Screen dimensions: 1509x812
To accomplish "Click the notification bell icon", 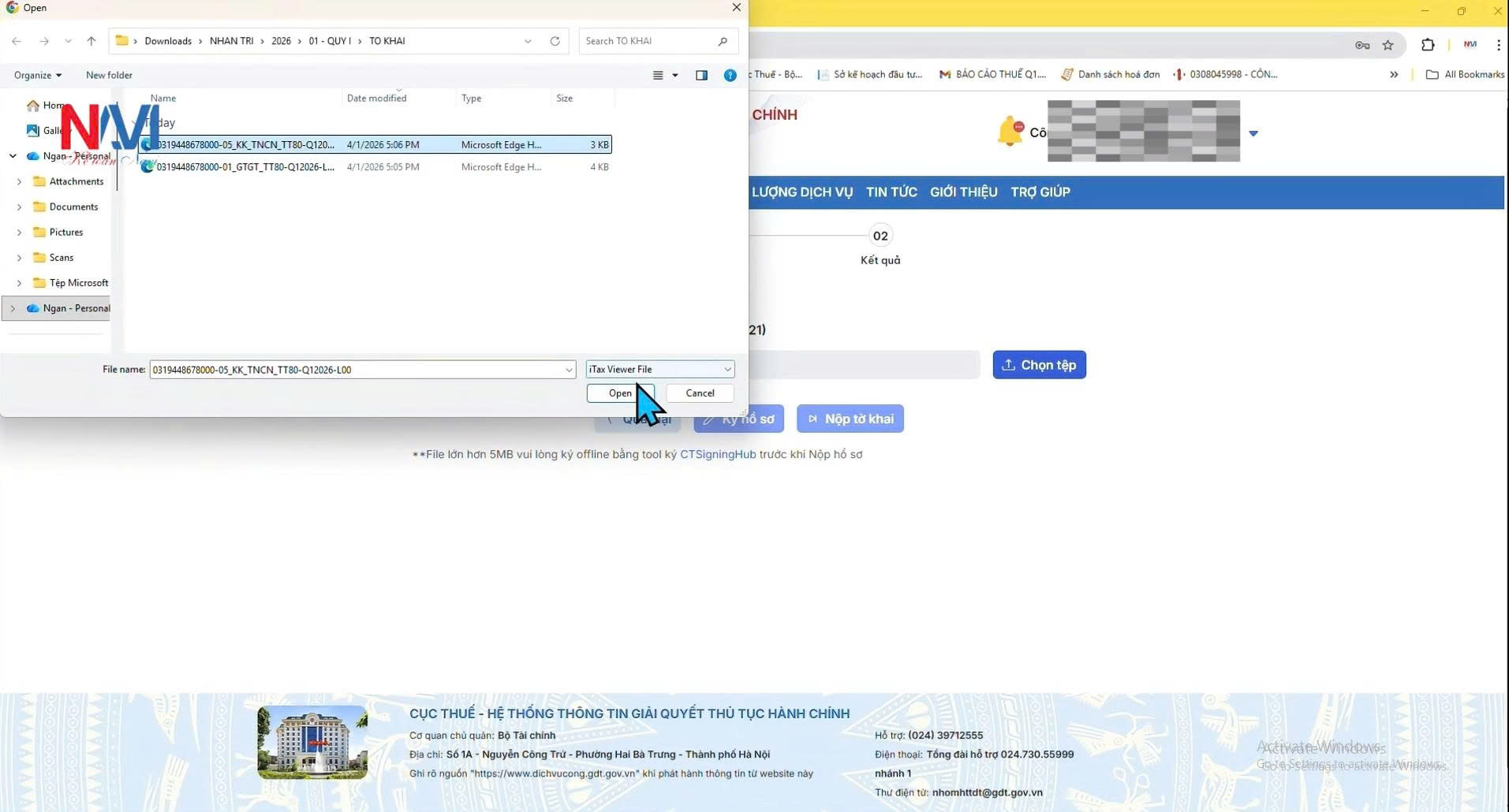I will 1010,131.
